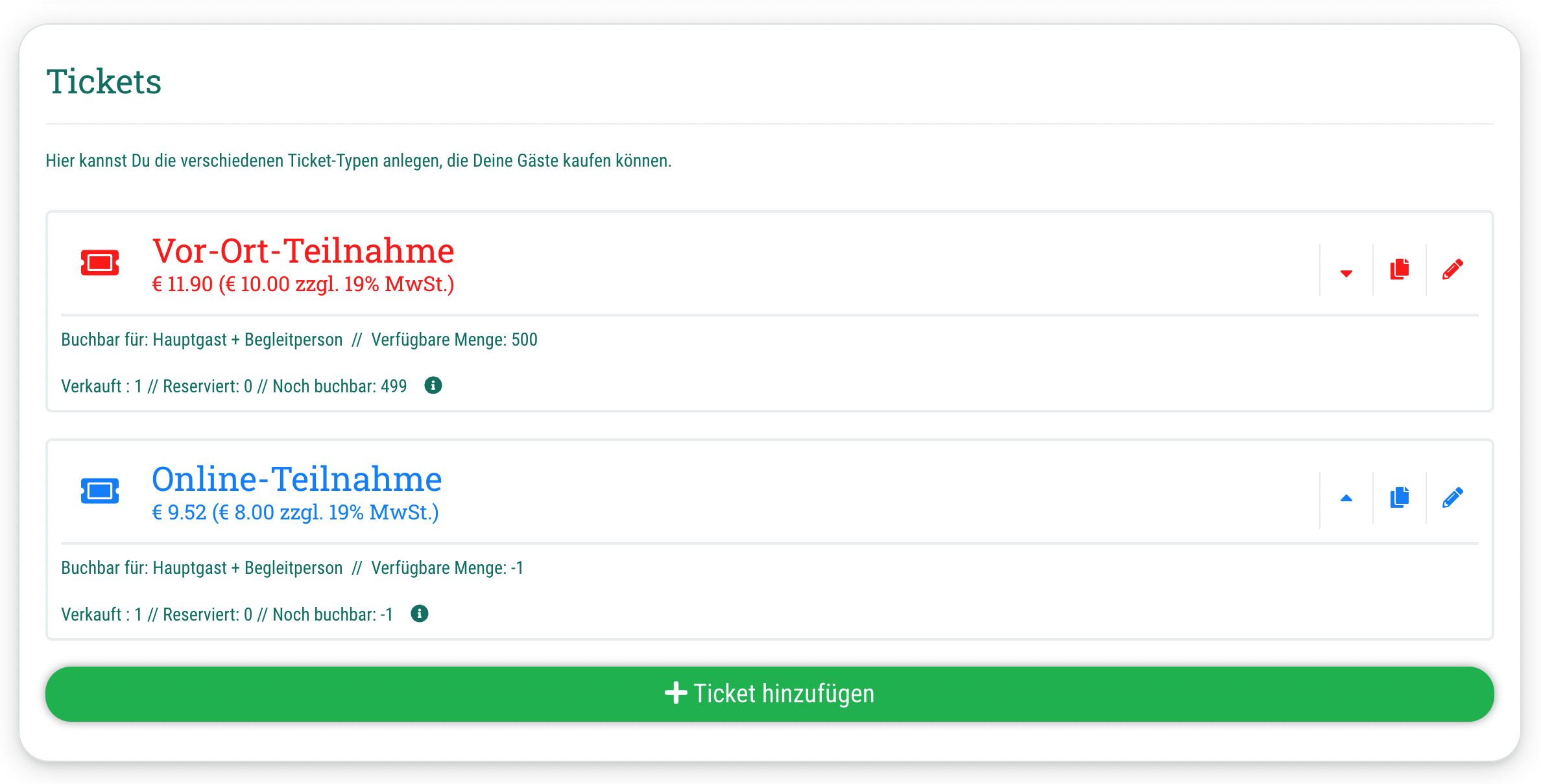This screenshot has height=784, width=1541.
Task: Click the Online ticket's Verkauft : 1 text
Action: pos(101,614)
